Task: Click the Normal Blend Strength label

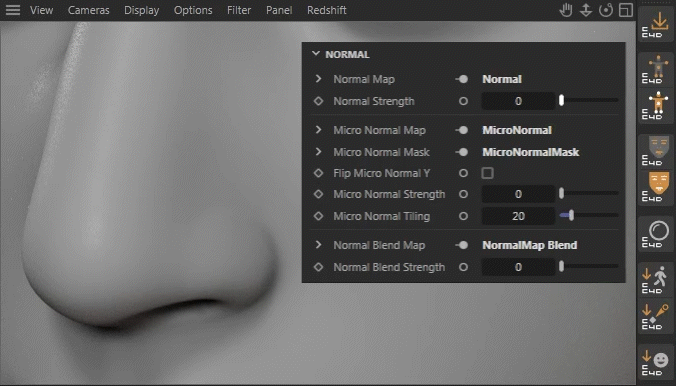Action: click(389, 267)
